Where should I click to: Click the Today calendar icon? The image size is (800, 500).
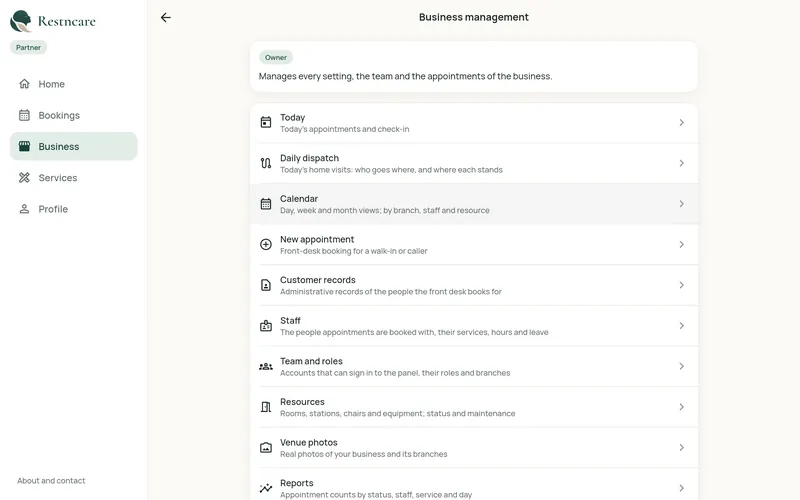[266, 122]
